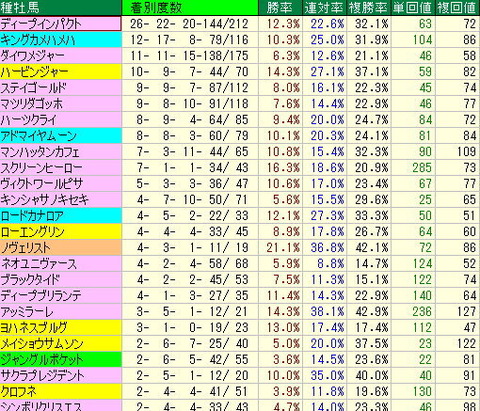Click the 連対率 column header
Image resolution: width=480 pixels, height=411 pixels.
(x=325, y=8)
